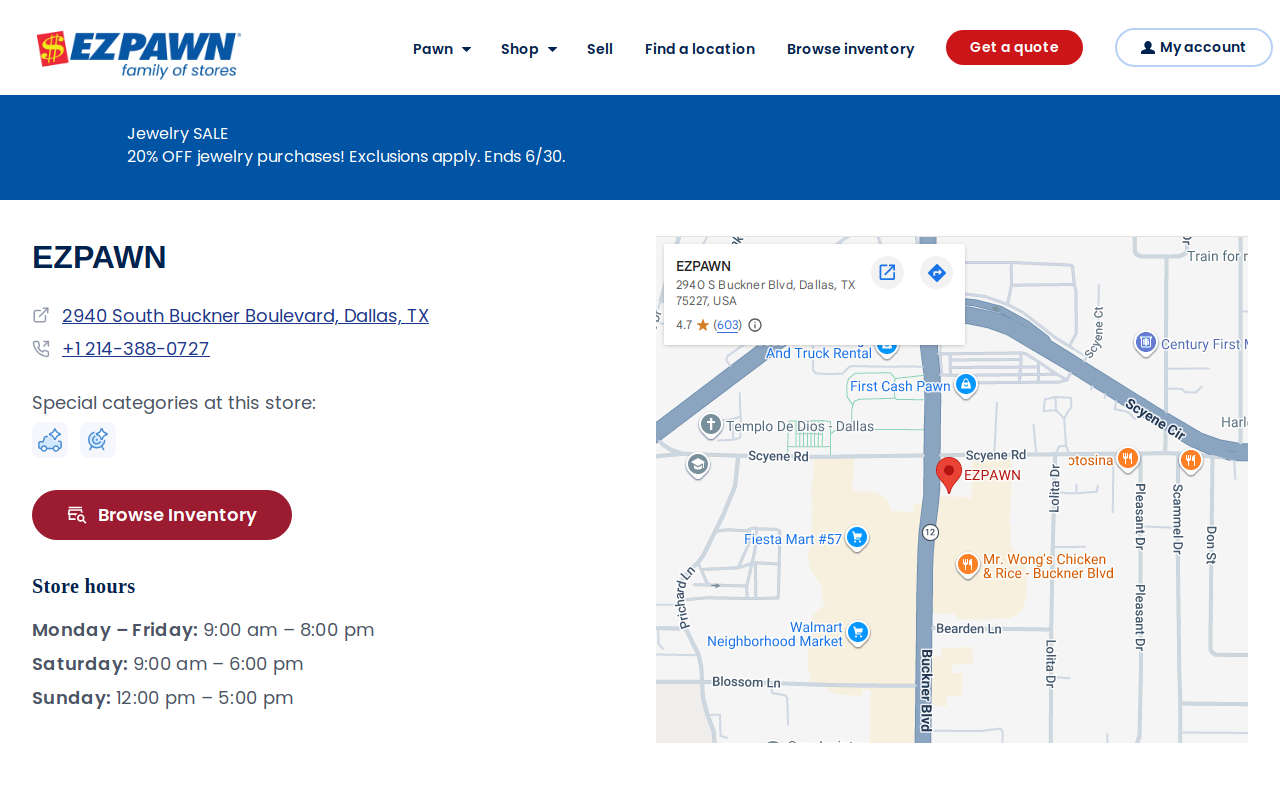The height and width of the screenshot is (800, 1280).
Task: Click the Buckner Blvd road label on map
Action: [926, 690]
